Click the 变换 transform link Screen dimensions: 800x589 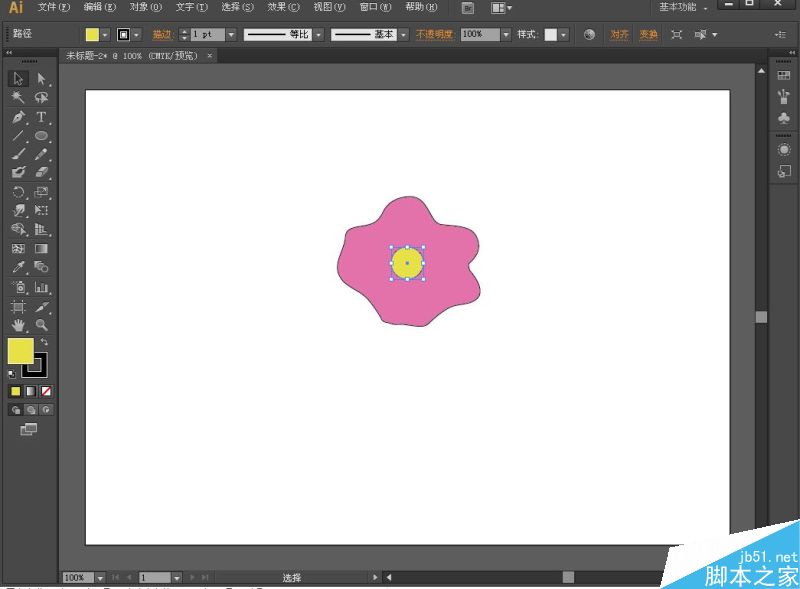[x=648, y=35]
